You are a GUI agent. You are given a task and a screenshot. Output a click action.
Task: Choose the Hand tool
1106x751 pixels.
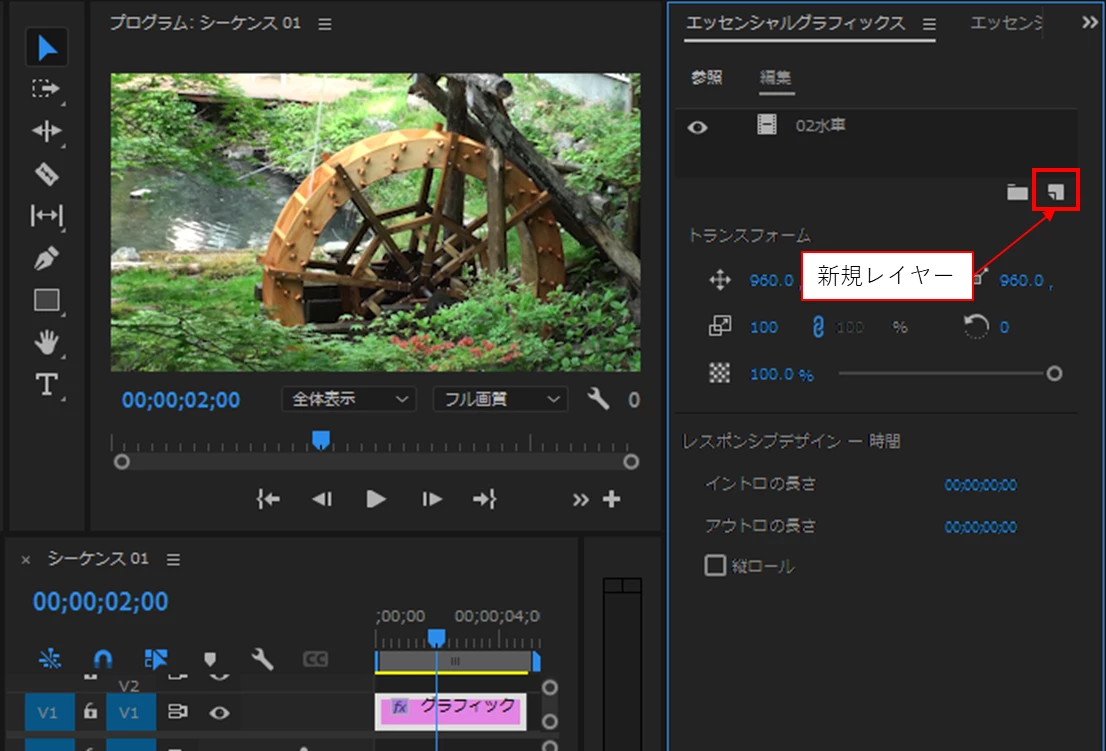[47, 343]
